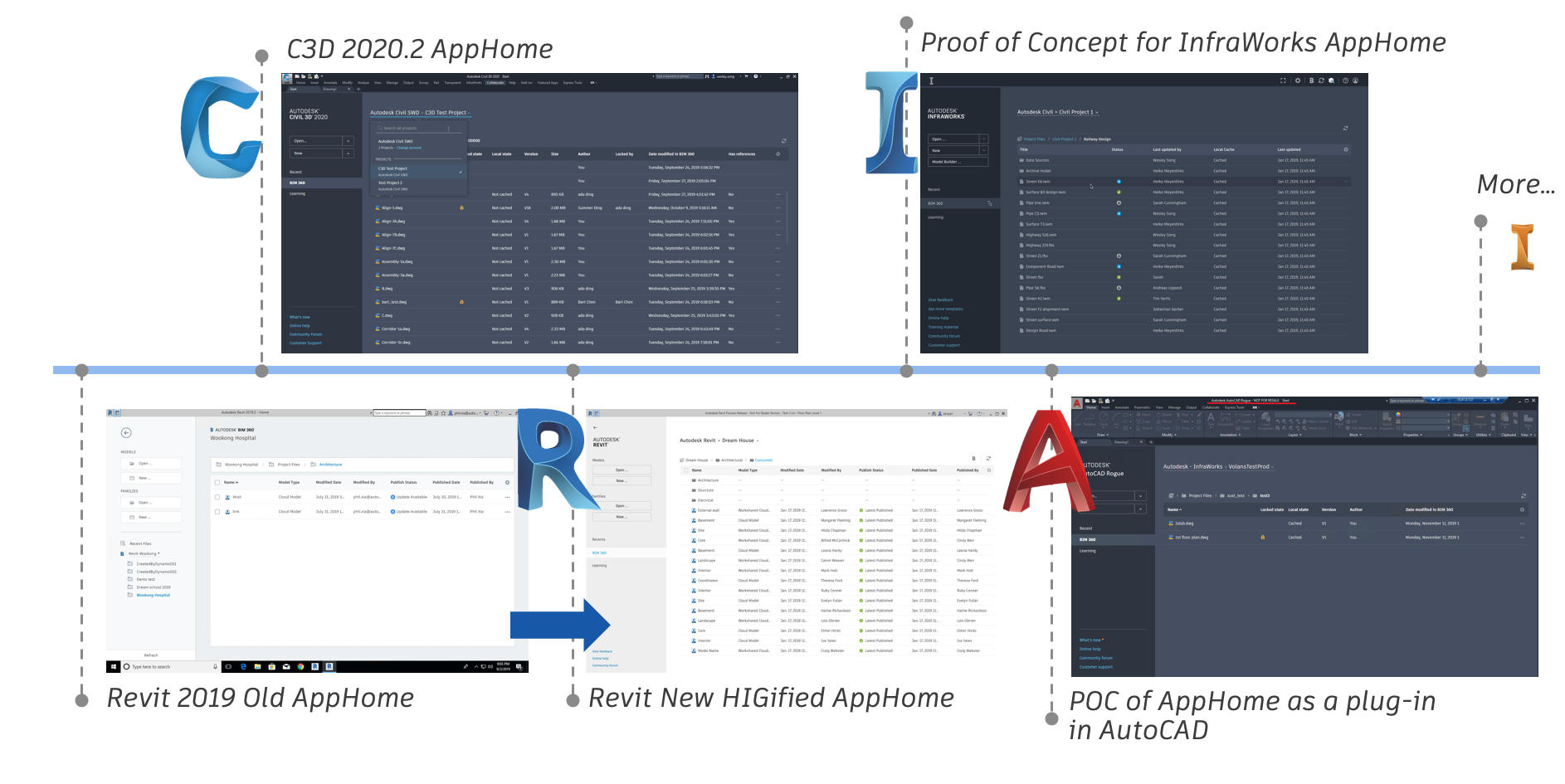The image size is (1565, 784).
Task: Select Test Project 2 in Civil 3D project list
Action: (419, 185)
